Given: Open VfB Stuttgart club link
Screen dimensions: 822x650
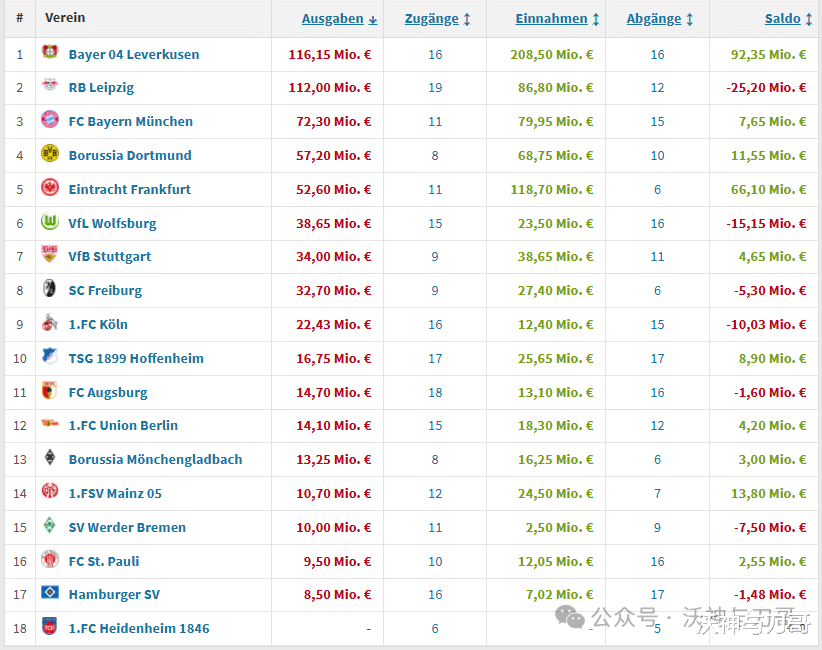Looking at the screenshot, I should [x=110, y=257].
